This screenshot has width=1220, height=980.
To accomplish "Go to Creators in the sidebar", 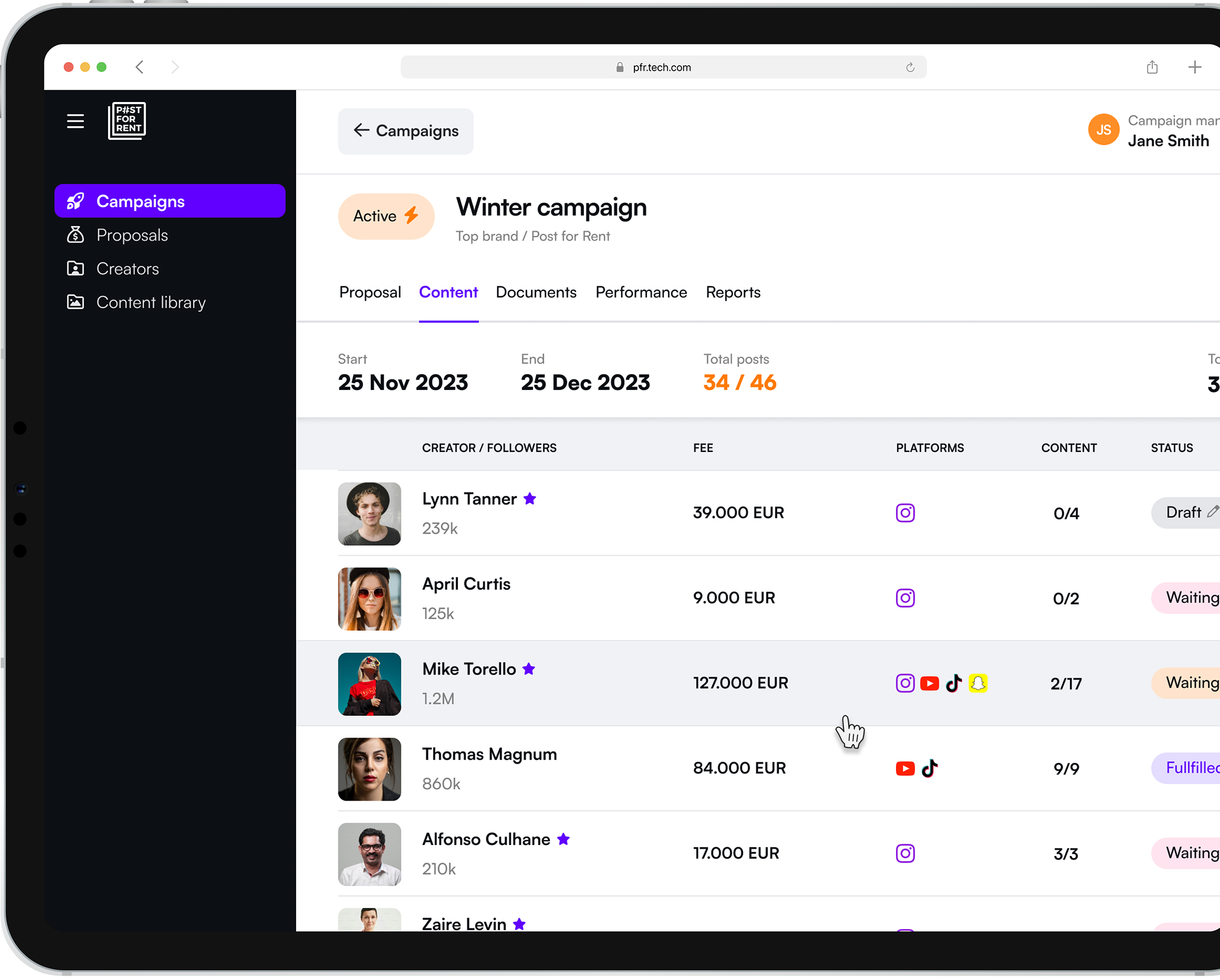I will point(112,269).
